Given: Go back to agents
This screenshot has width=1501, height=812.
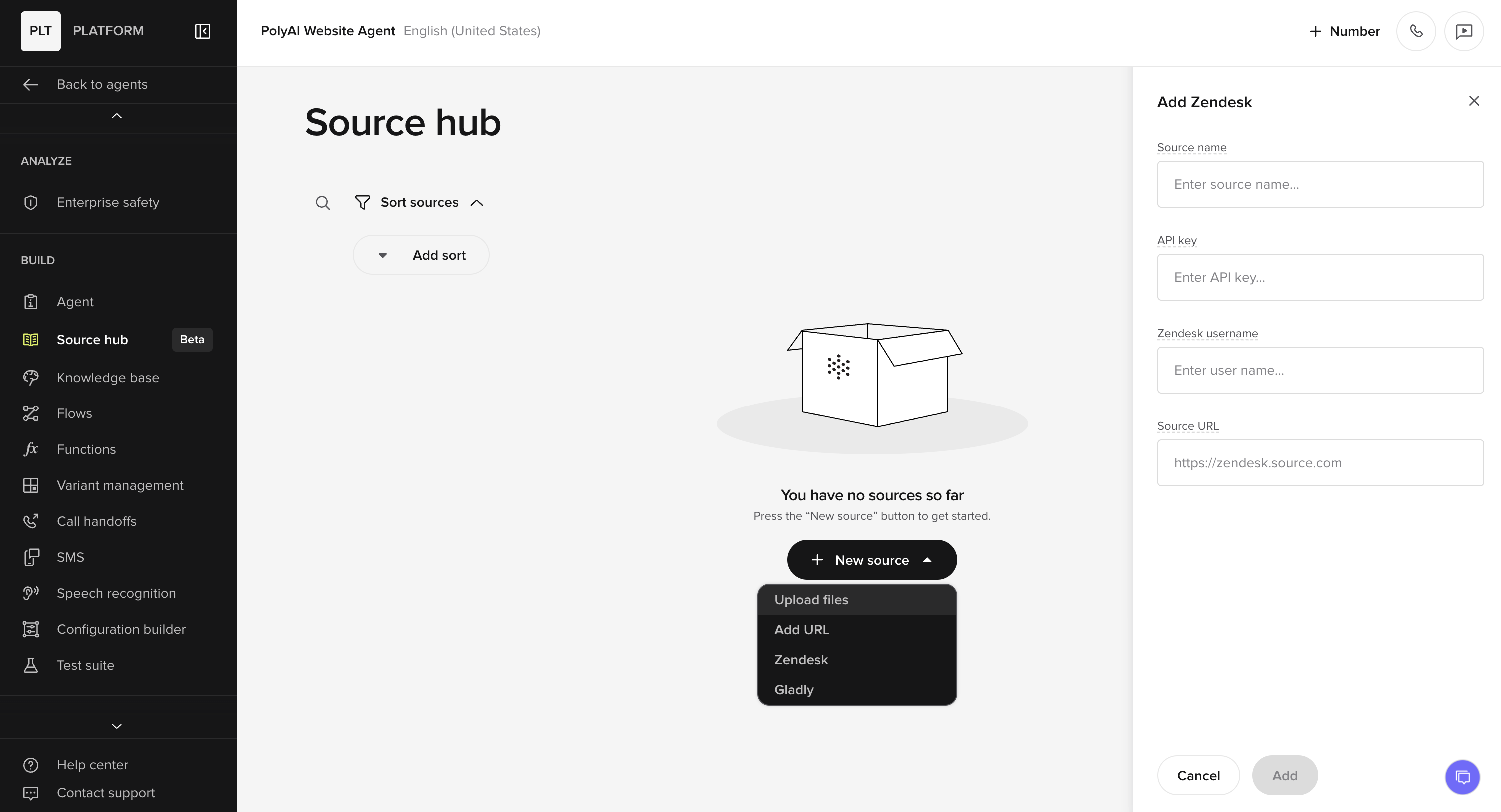Looking at the screenshot, I should point(102,84).
